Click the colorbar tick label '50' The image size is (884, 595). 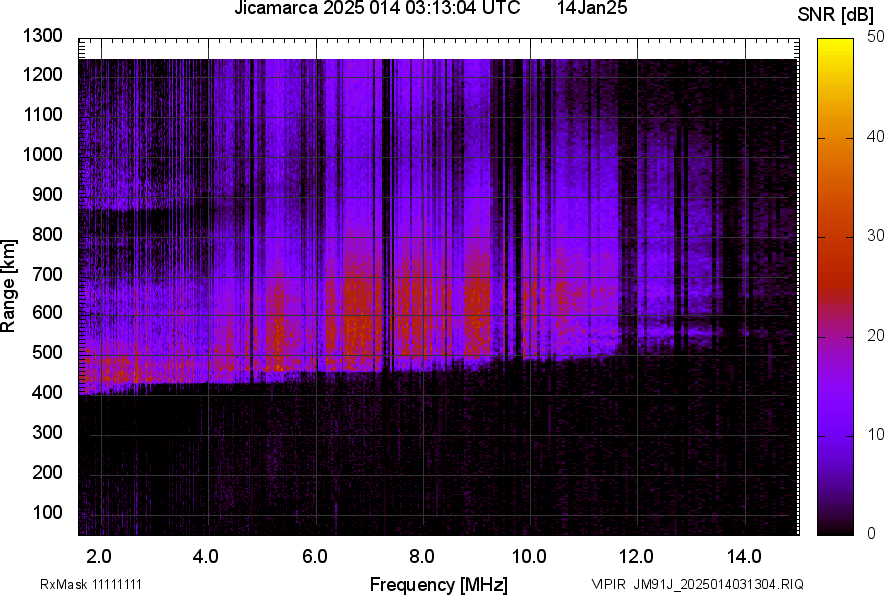(875, 37)
